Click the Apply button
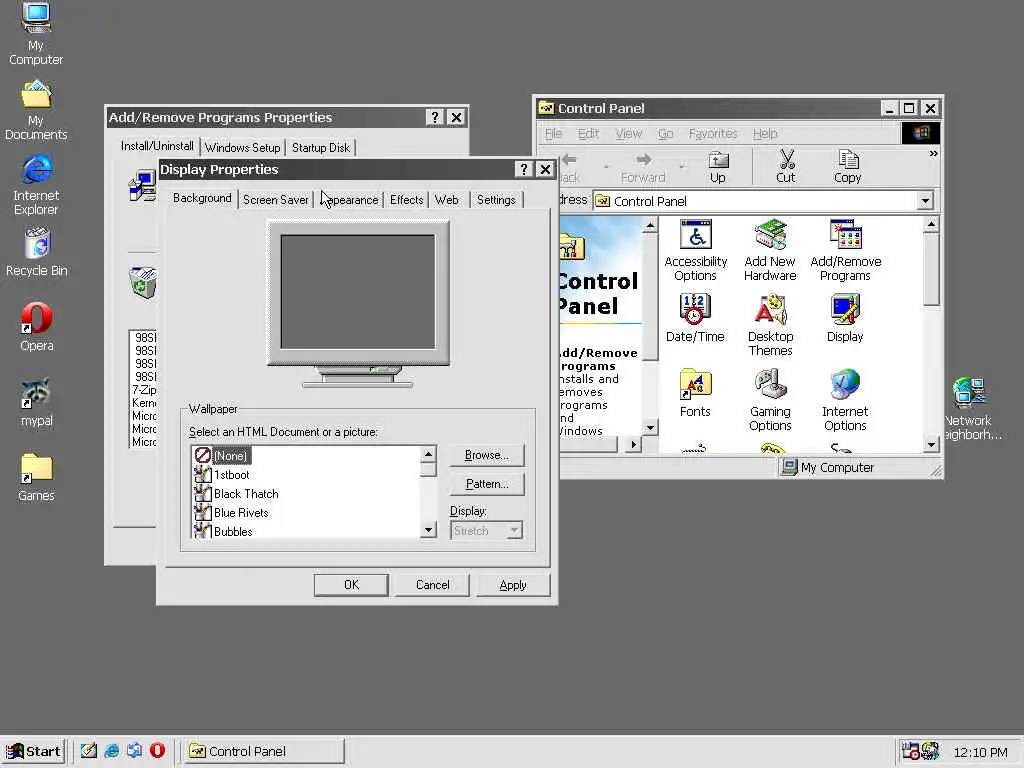1024x768 pixels. (513, 584)
